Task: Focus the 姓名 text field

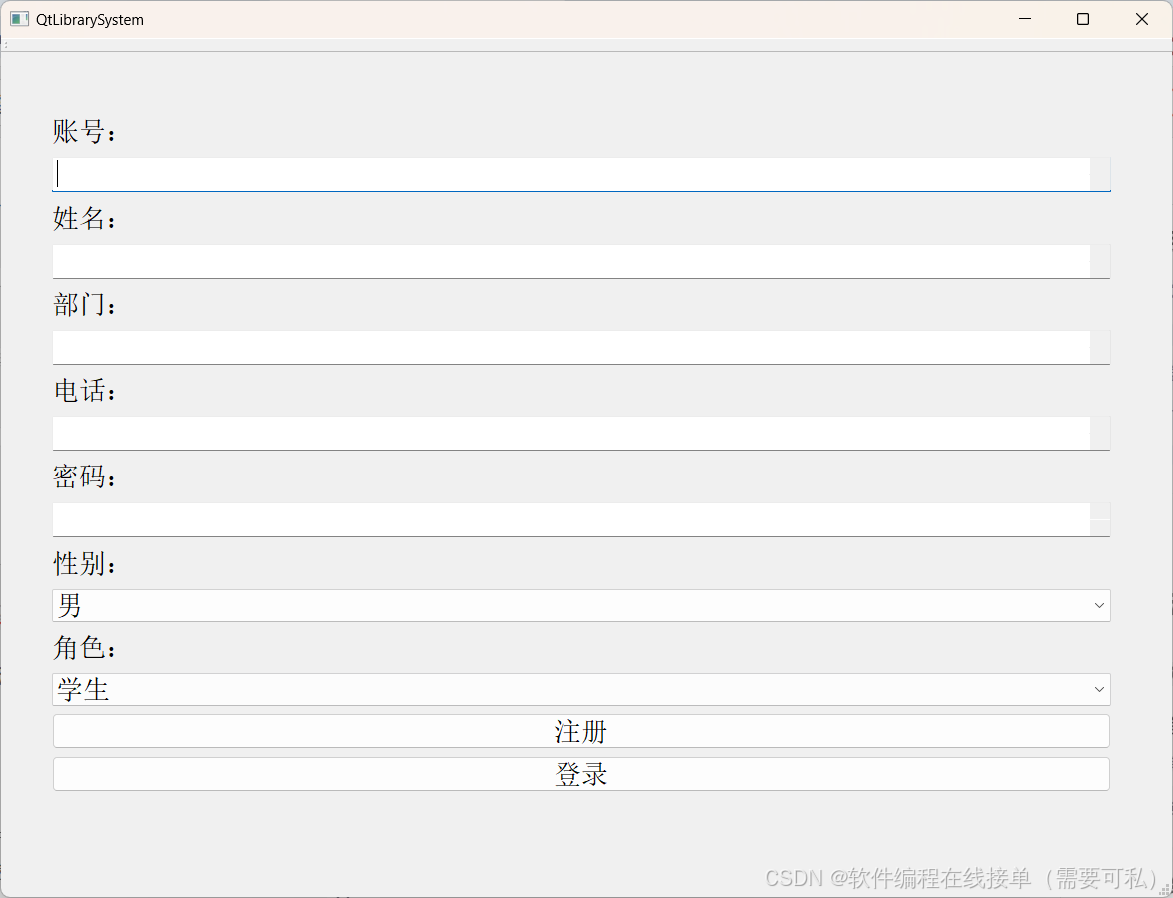Action: [581, 261]
